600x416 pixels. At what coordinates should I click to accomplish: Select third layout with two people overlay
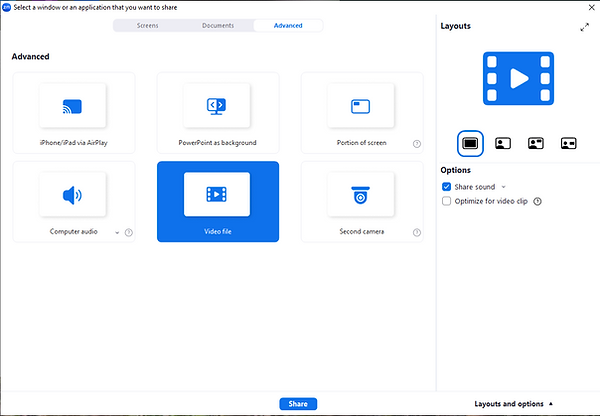point(536,144)
